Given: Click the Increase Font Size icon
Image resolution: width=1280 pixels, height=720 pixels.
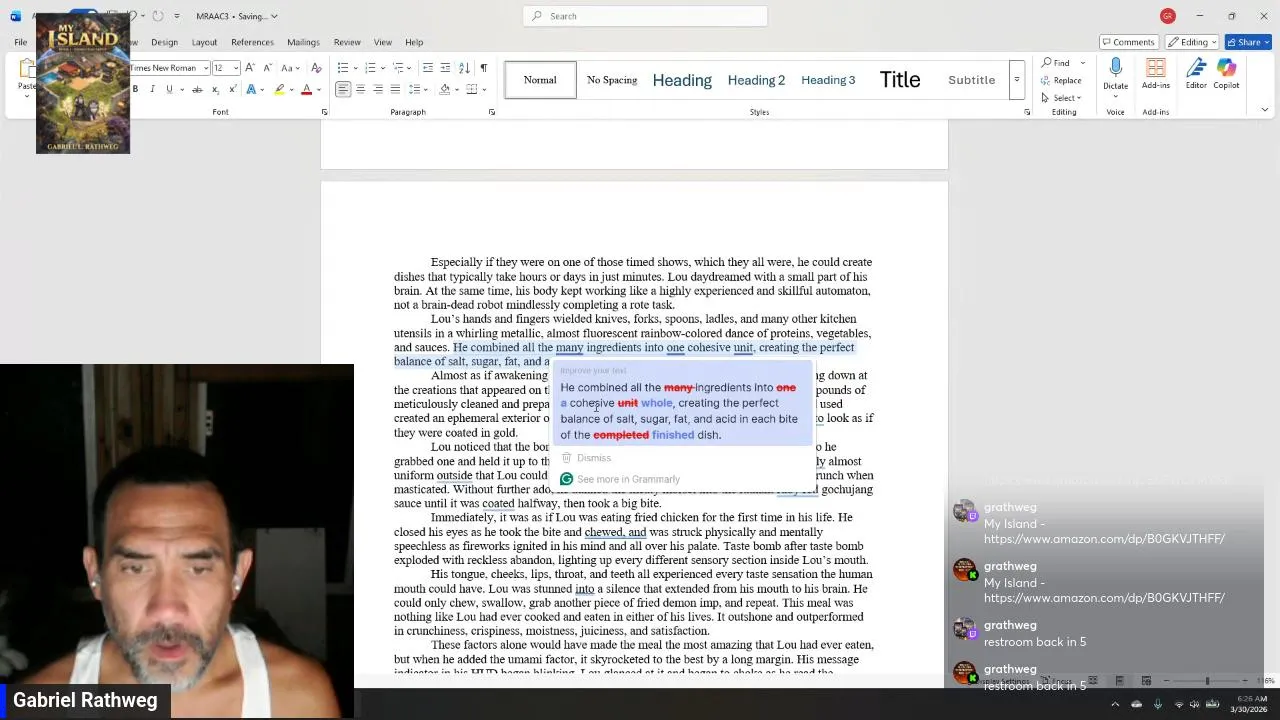Looking at the screenshot, I should click(x=250, y=68).
